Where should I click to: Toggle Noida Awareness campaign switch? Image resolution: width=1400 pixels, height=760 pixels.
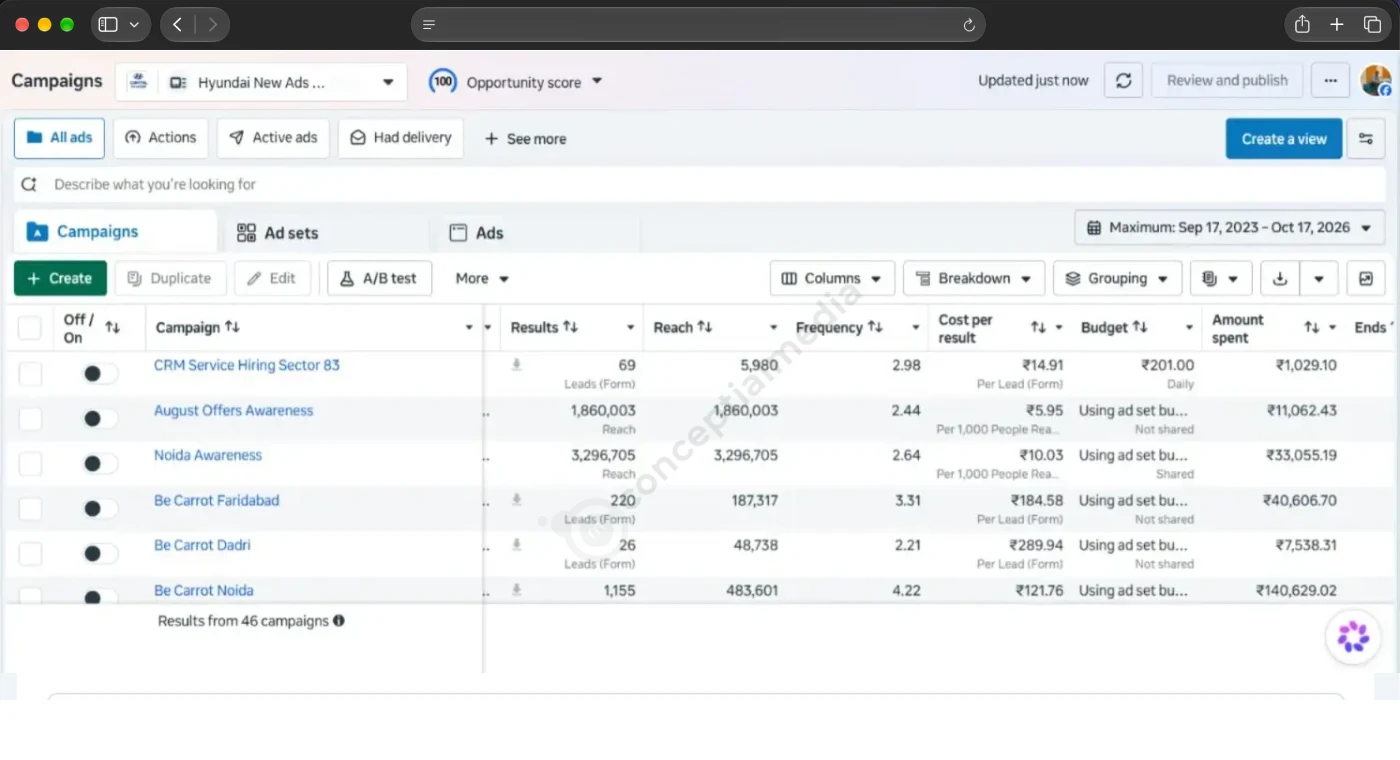99,464
